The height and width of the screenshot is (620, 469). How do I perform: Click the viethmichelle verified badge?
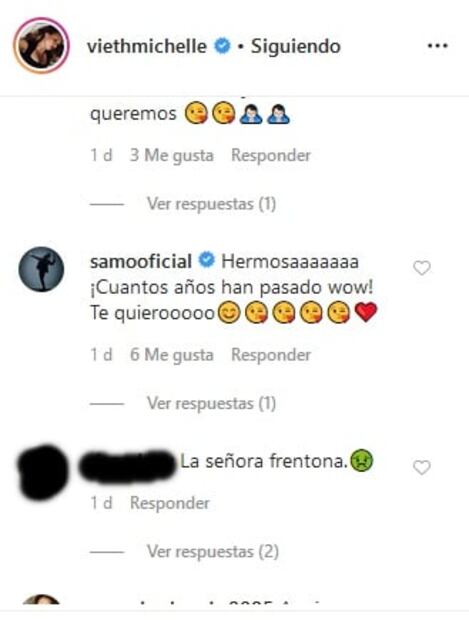222,46
